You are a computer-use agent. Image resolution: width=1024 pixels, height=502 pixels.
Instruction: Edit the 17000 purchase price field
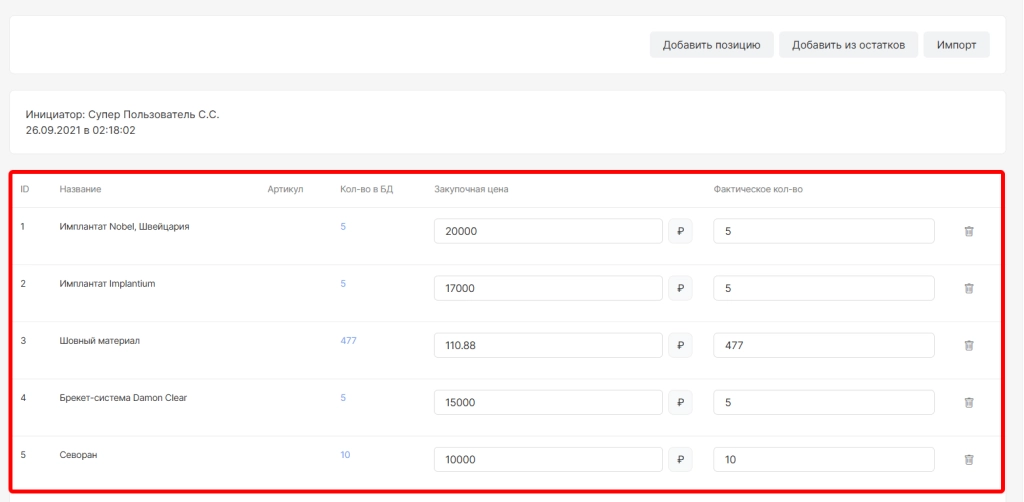click(x=548, y=288)
